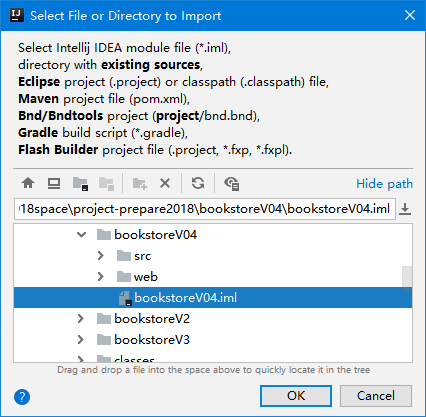Expand the web folder
Viewport: 426px width, 417px height.
pos(100,277)
